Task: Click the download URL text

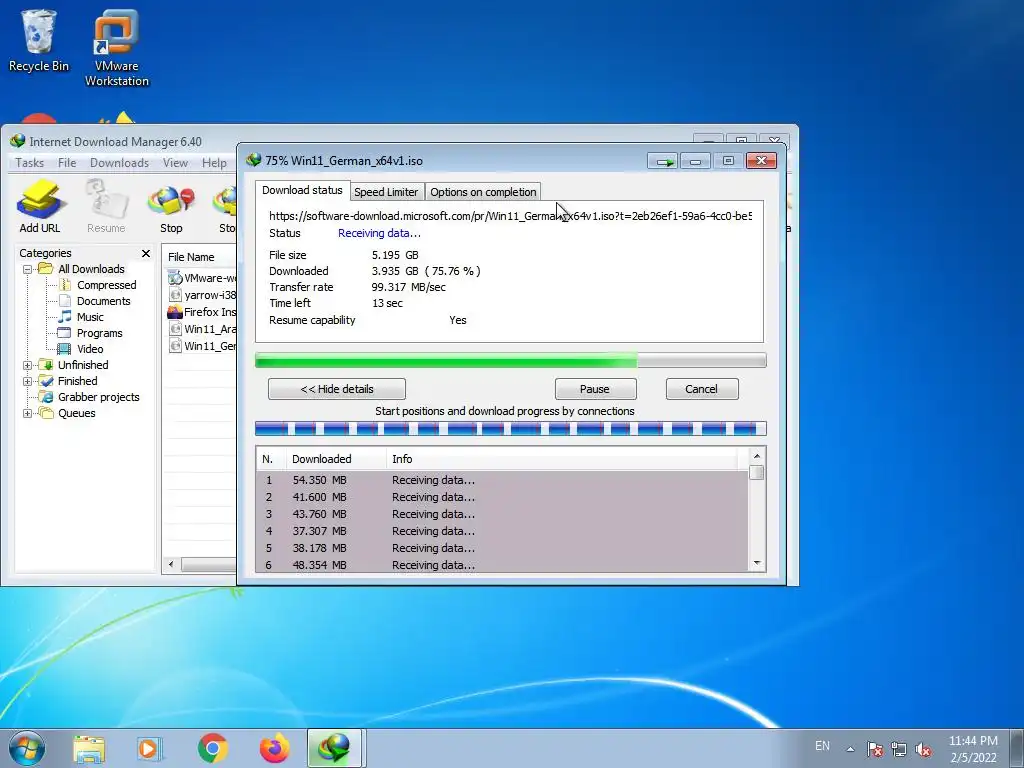Action: (510, 216)
